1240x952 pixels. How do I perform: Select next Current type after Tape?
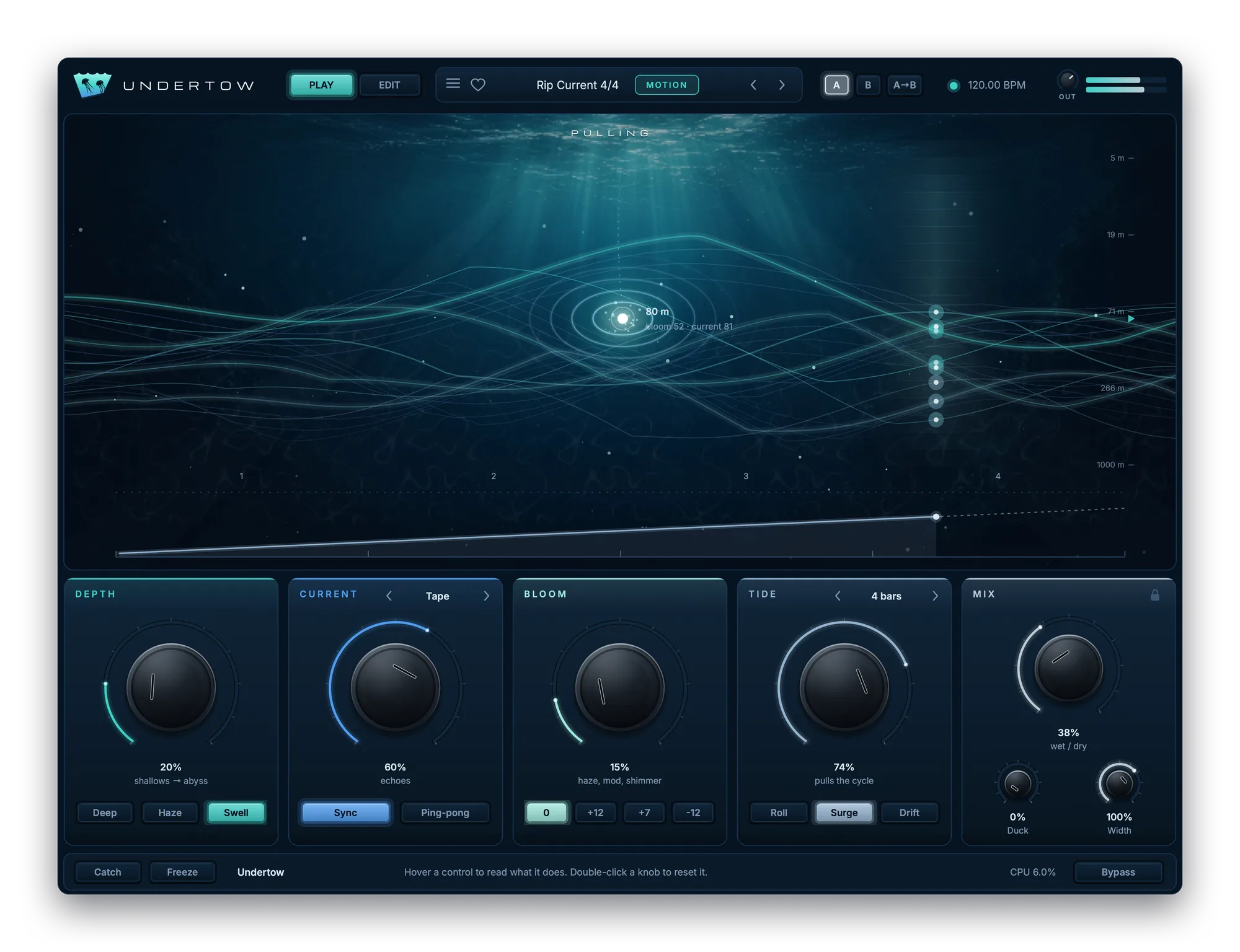pyautogui.click(x=487, y=596)
